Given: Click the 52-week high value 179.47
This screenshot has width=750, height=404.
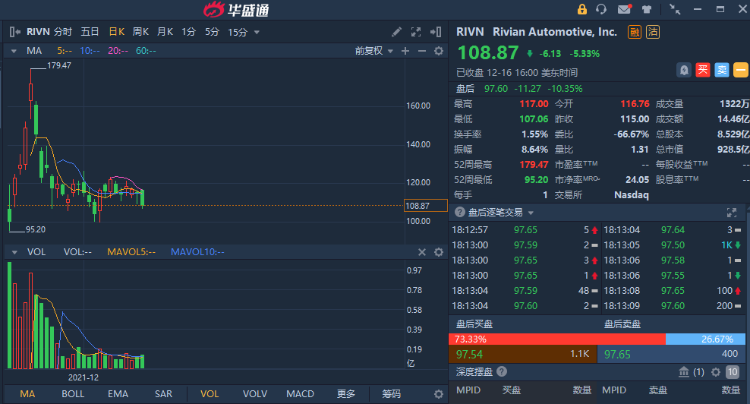Looking at the screenshot, I should pos(534,164).
